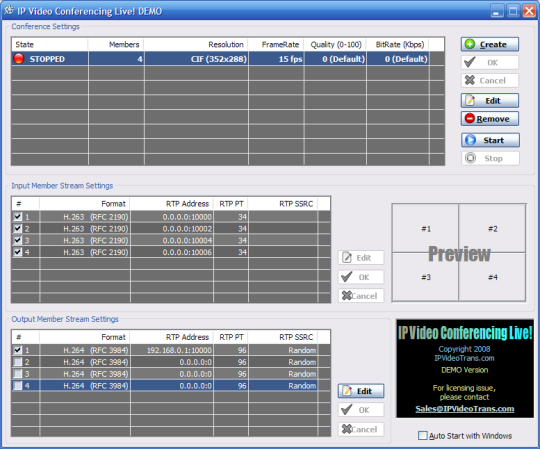Click the BitRate (Kbps) column header

[398, 44]
